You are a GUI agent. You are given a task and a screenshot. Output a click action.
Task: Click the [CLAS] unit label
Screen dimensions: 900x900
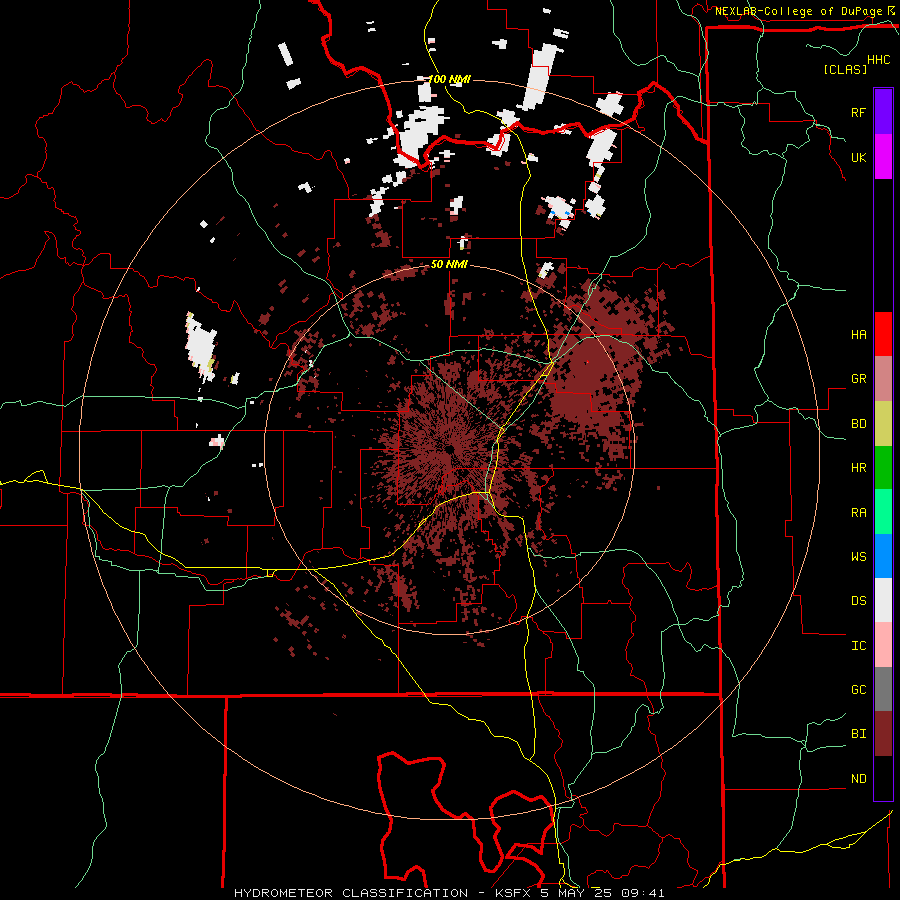845,69
